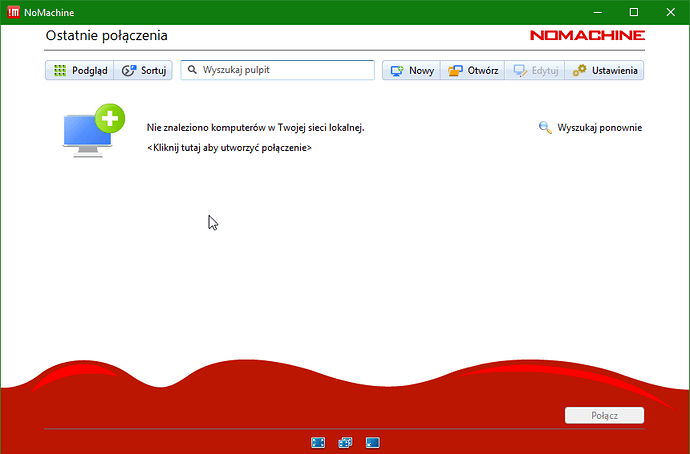690x454 pixels.
Task: Click the minimize-to-tray icon at bottom
Action: coord(372,441)
